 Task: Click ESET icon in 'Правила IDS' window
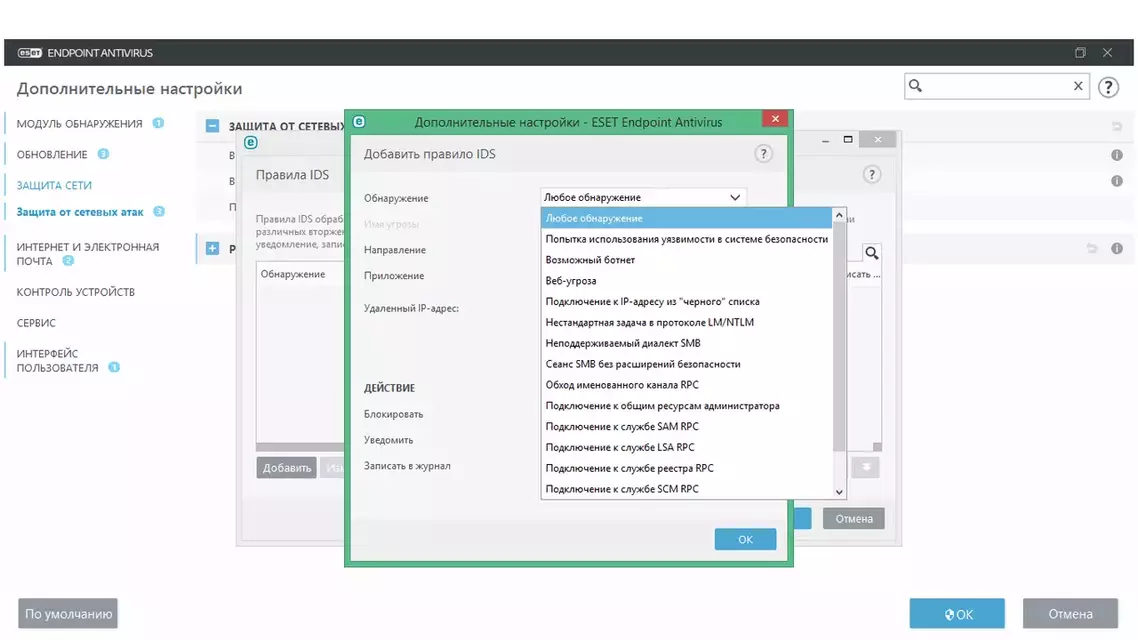pyautogui.click(x=250, y=142)
